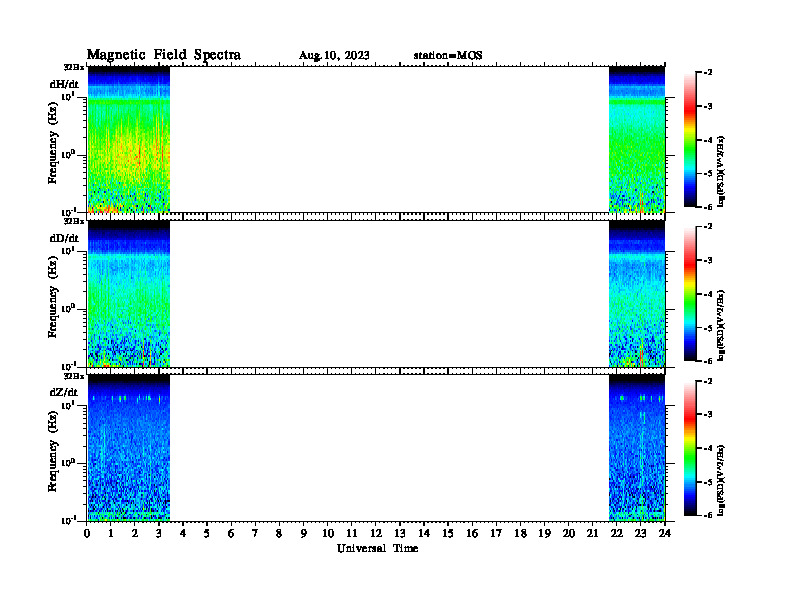Click hour "17" on the time axis

[496, 533]
